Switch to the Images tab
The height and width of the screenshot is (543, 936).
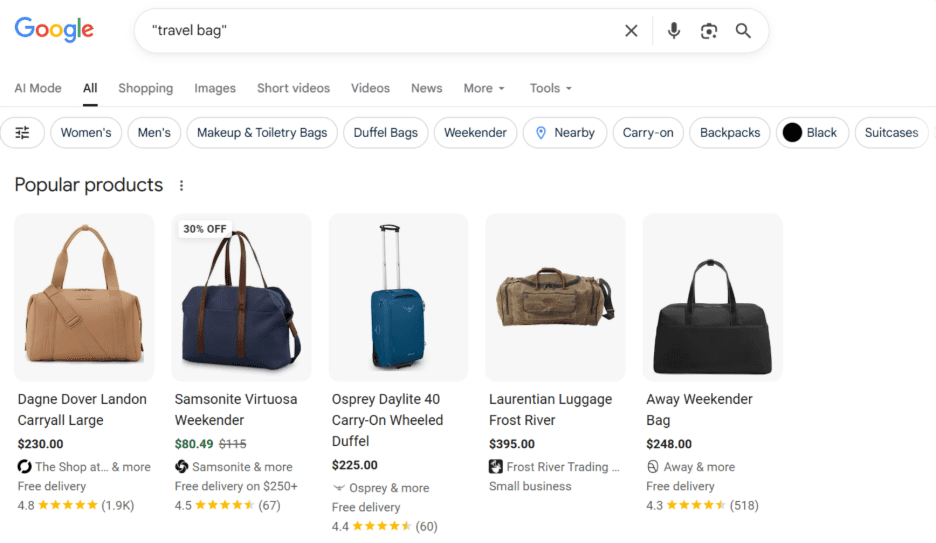point(215,88)
